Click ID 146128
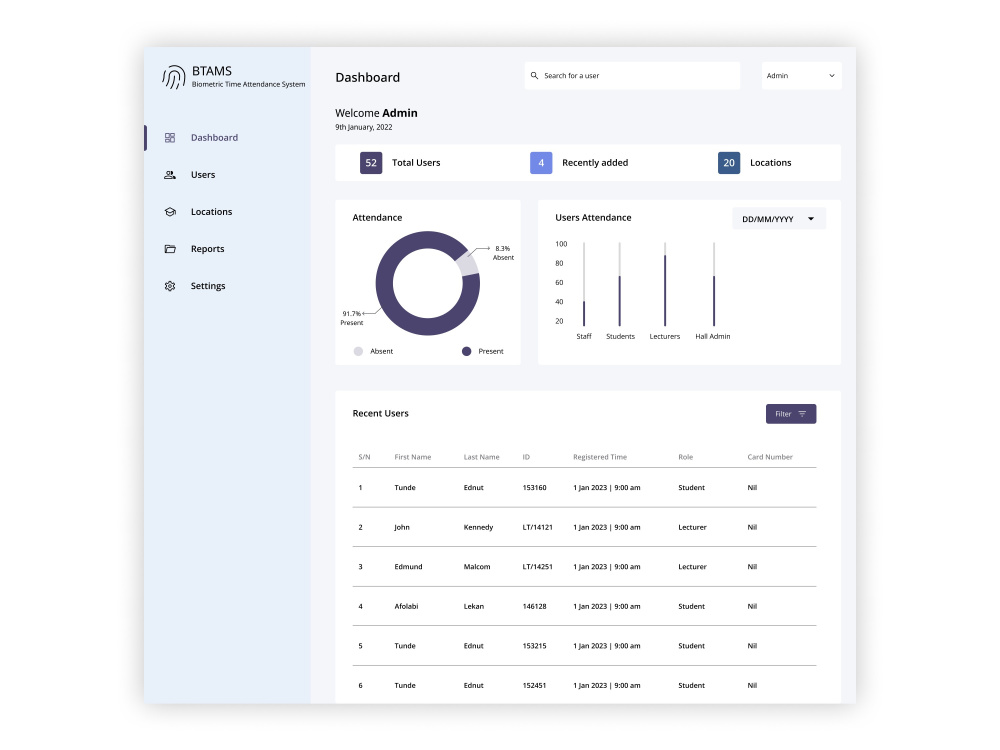This screenshot has height=750, width=1000. tap(534, 607)
